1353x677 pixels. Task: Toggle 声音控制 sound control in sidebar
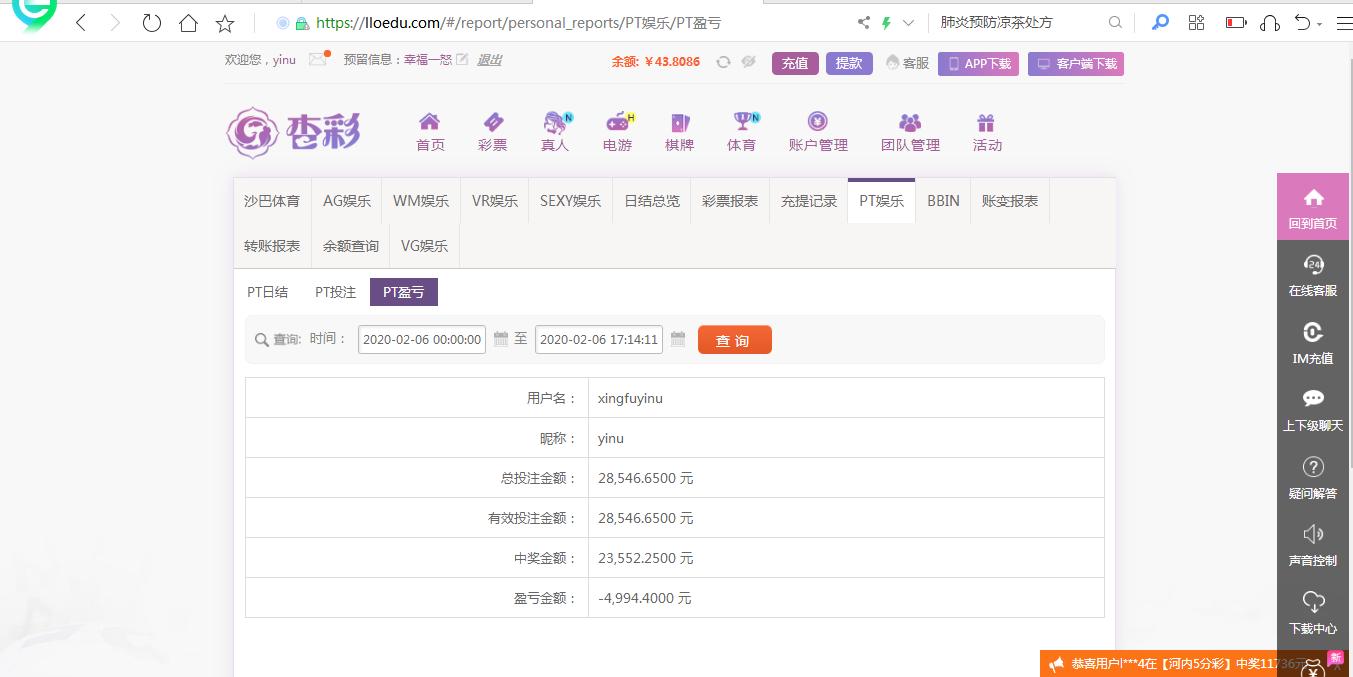(1313, 534)
